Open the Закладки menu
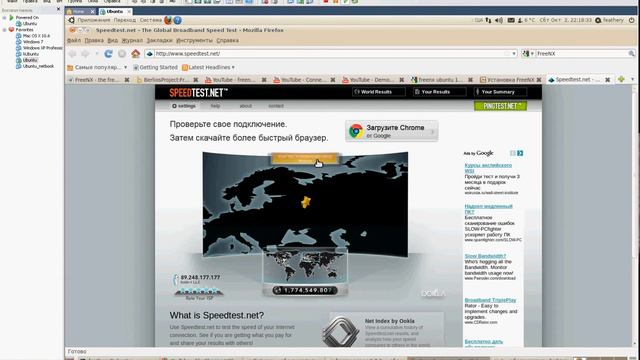Viewport: 640px width, 360px height. pos(160,40)
